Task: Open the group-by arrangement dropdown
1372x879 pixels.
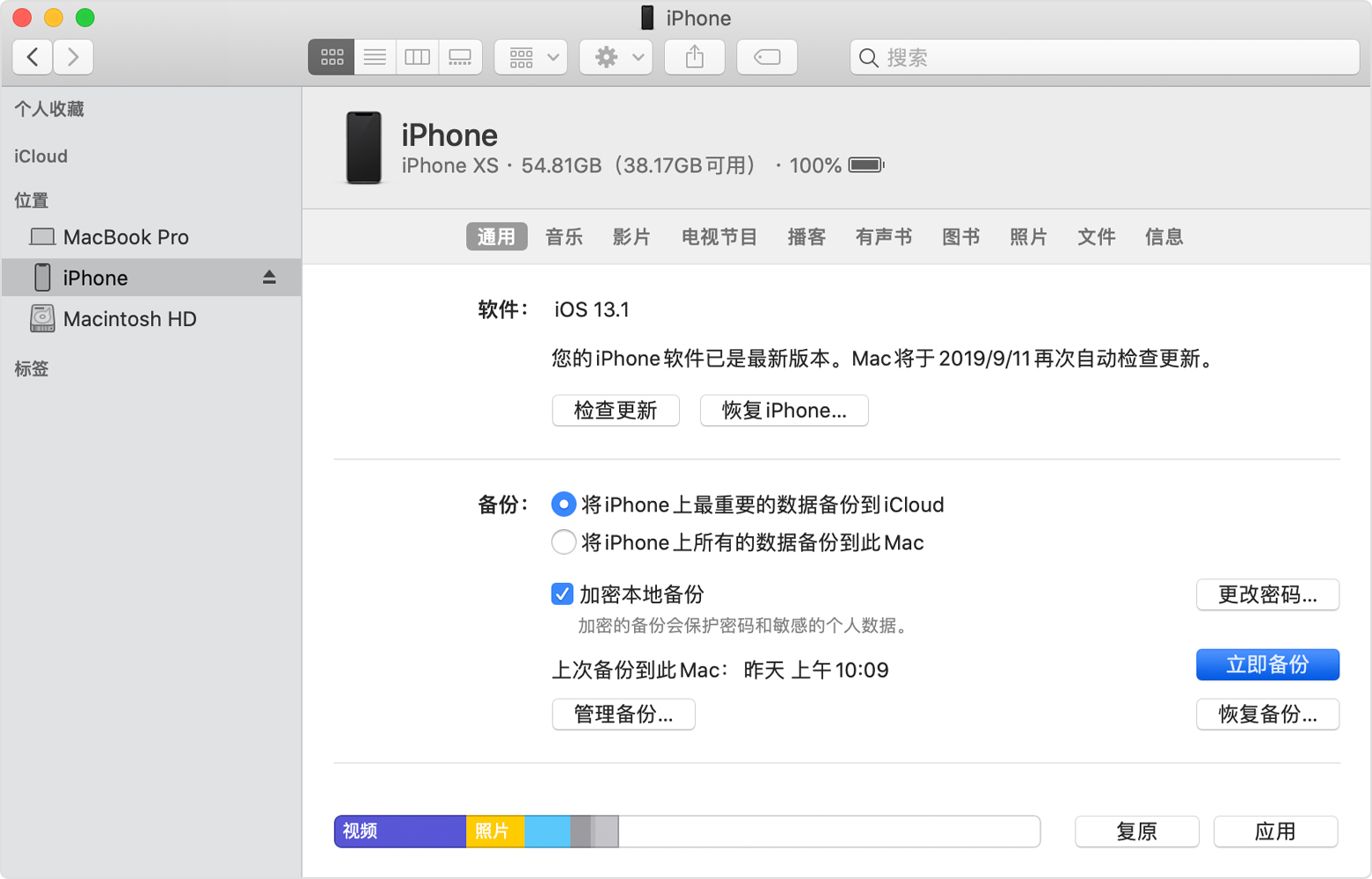Action: pyautogui.click(x=531, y=57)
